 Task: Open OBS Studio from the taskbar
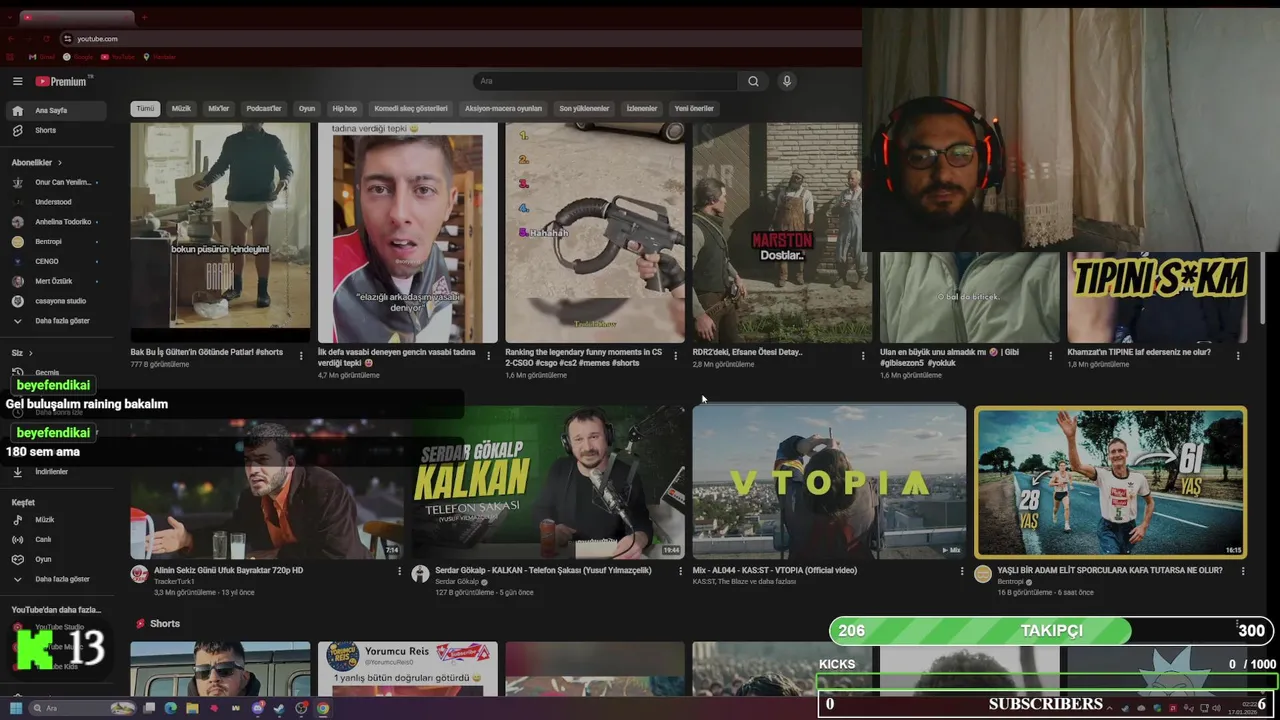coord(301,708)
